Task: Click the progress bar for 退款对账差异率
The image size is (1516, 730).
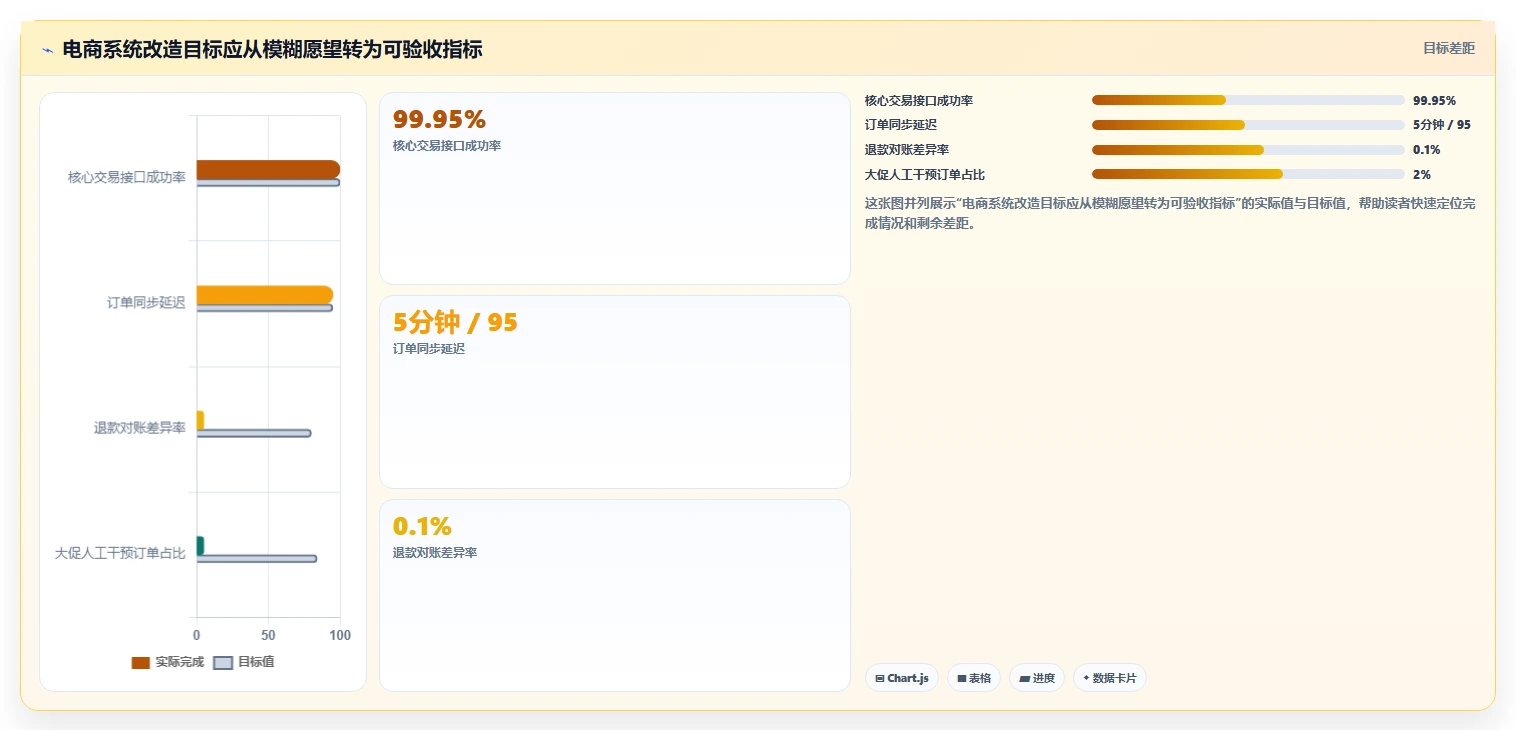Action: point(1248,150)
